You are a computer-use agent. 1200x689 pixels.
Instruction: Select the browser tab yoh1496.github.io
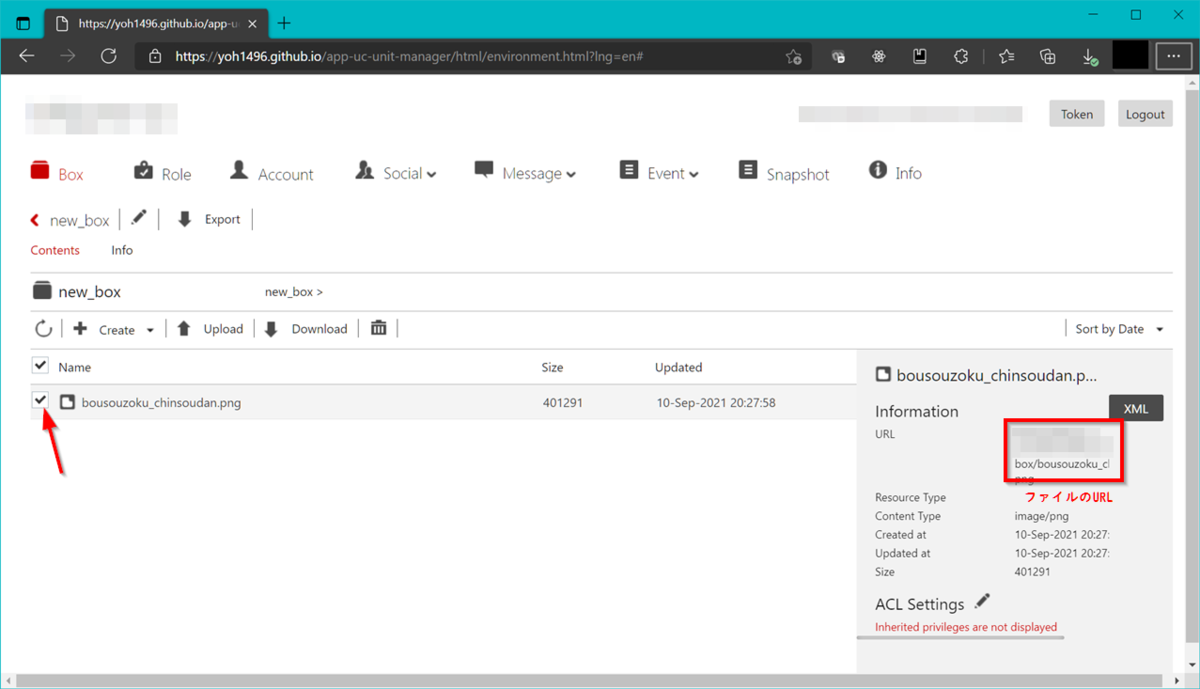pos(153,22)
